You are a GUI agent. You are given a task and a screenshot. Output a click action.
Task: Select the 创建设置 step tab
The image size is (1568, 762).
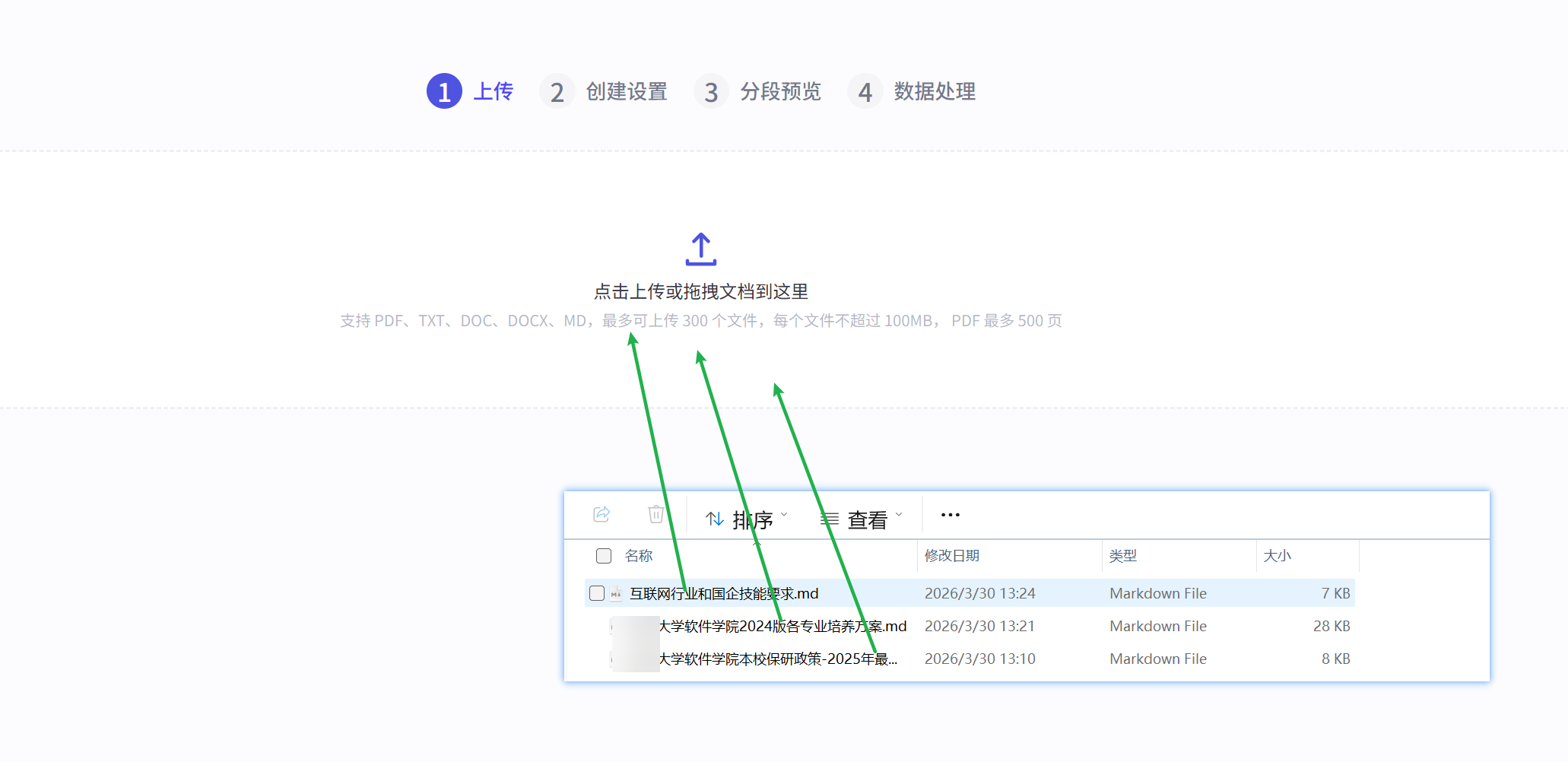coord(626,92)
